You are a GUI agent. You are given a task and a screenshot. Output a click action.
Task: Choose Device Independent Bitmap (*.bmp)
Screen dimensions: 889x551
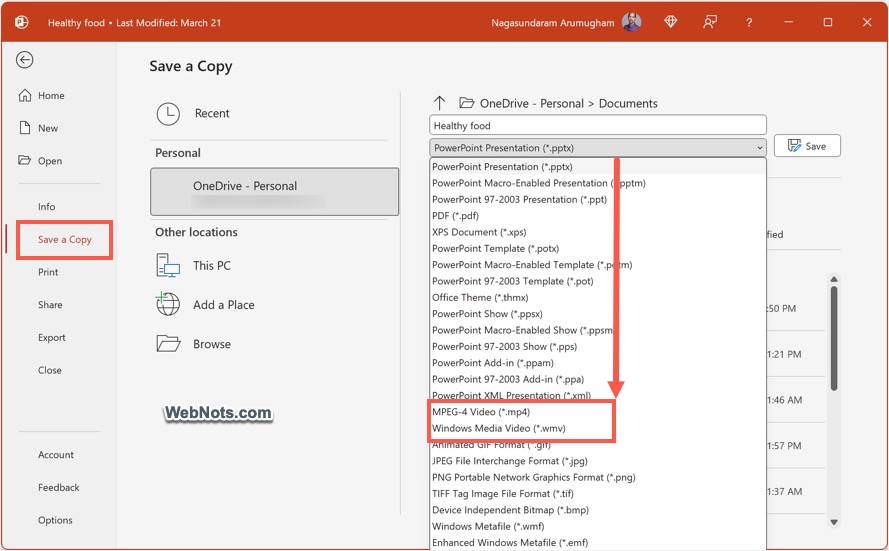(x=598, y=510)
